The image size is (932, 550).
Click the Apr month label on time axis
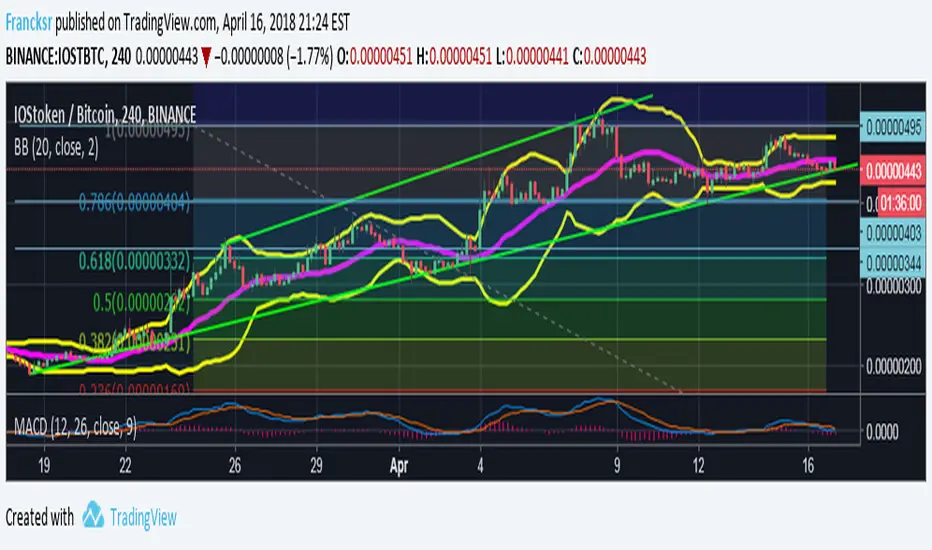pos(399,466)
